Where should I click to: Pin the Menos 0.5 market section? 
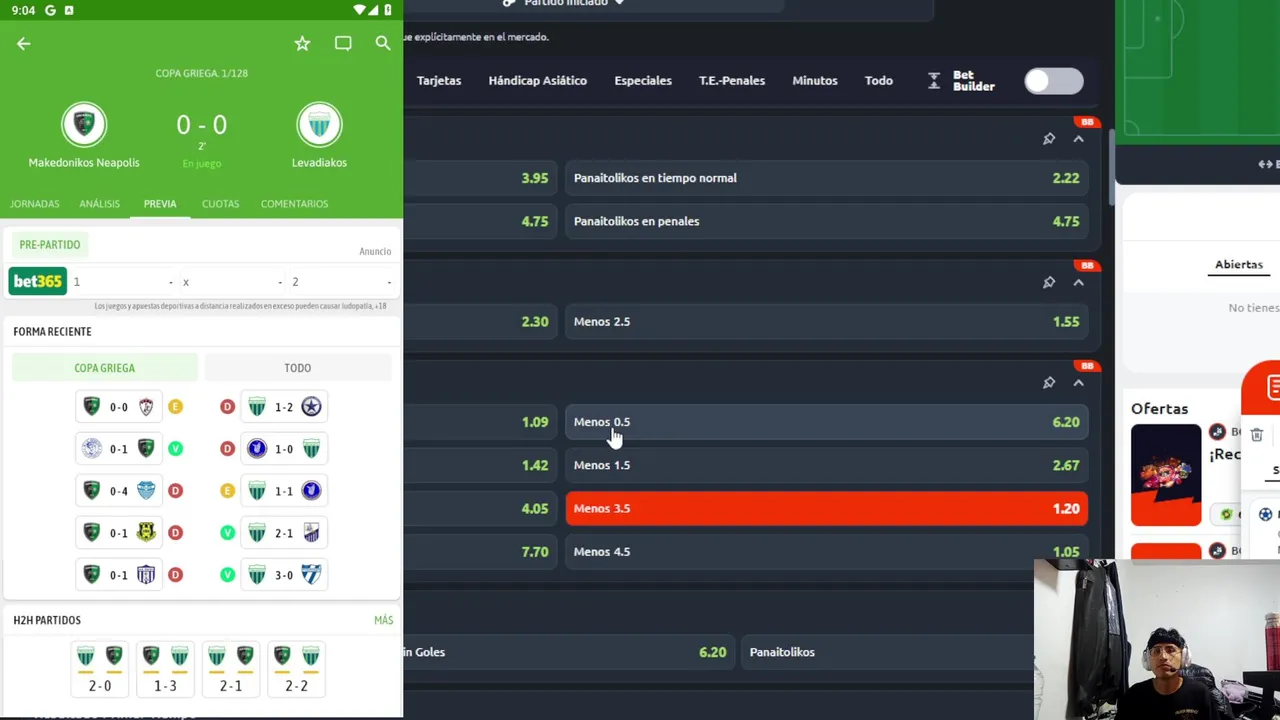click(x=1049, y=383)
